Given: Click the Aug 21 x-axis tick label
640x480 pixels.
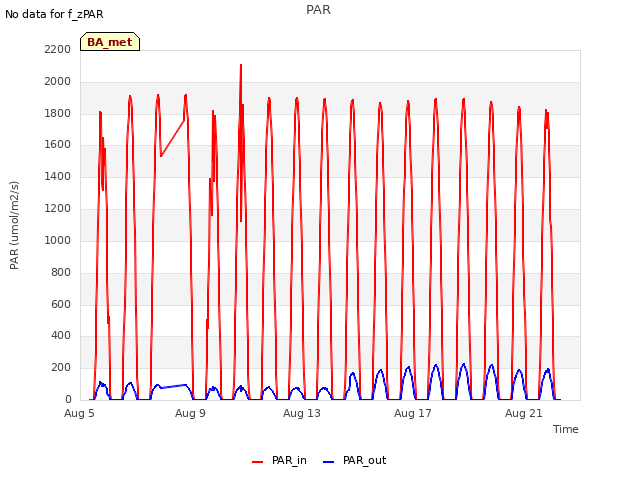Looking at the screenshot, I should 524,413.
